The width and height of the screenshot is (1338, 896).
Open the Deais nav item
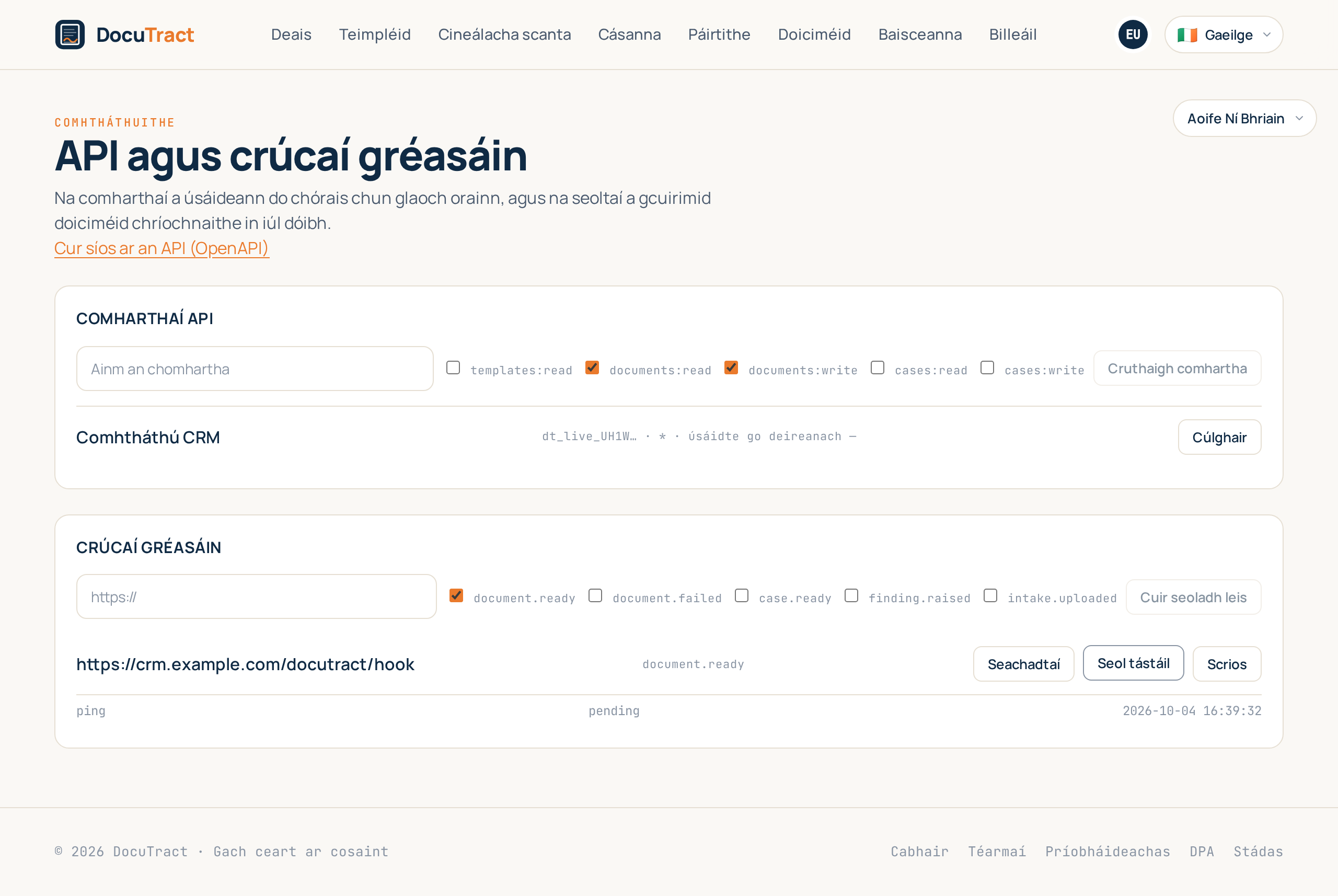[291, 35]
